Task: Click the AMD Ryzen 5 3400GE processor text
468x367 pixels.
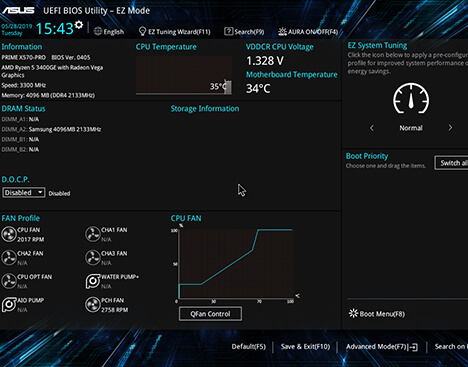Action: 52,71
